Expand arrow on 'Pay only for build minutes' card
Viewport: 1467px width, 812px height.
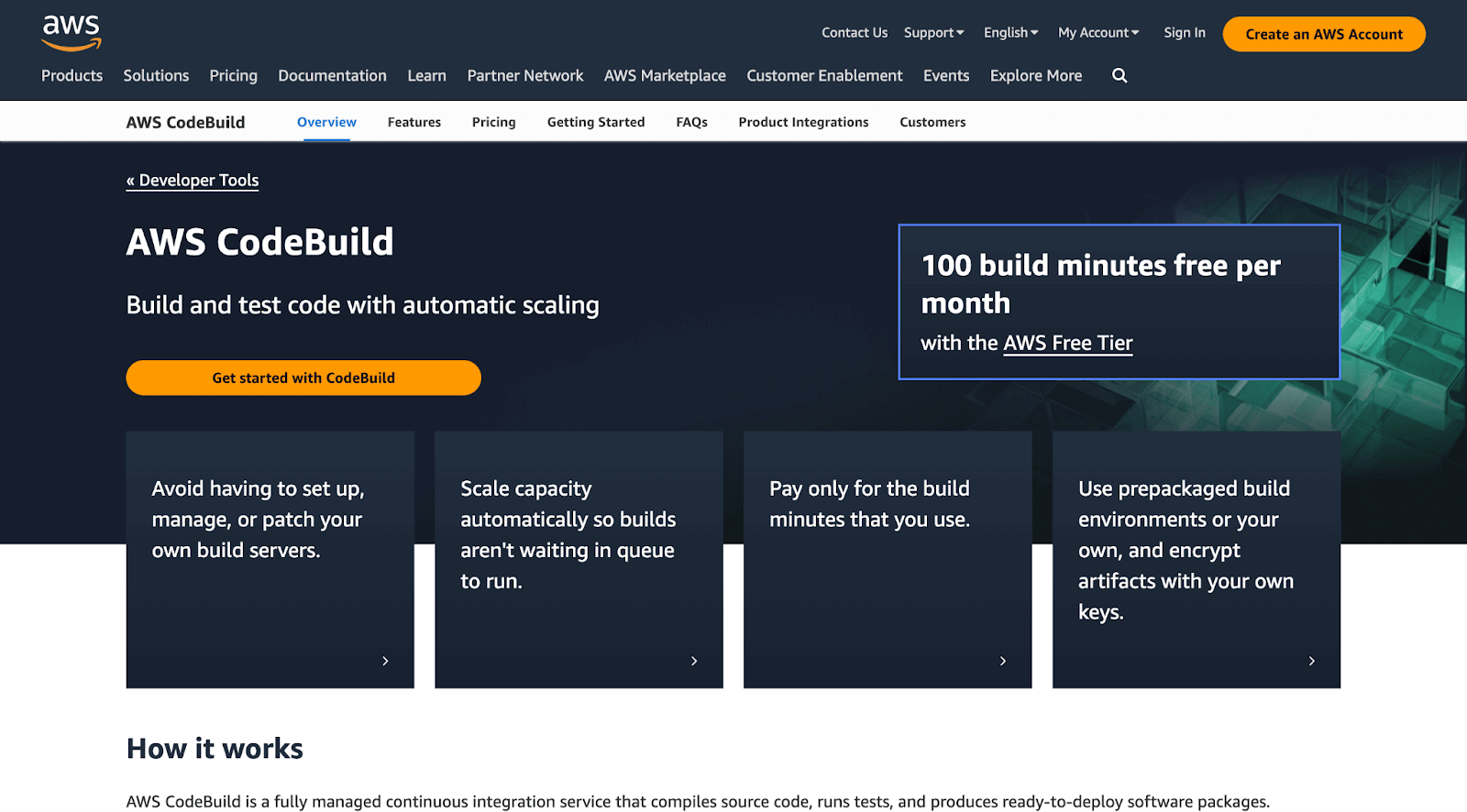[1003, 661]
